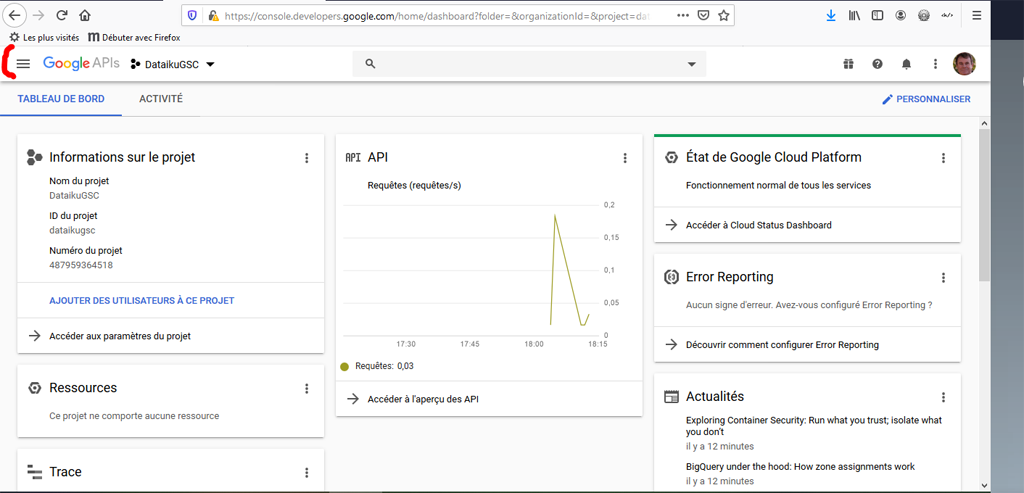Image resolution: width=1024 pixels, height=493 pixels.
Task: Click the Error Reporting card title
Action: [x=729, y=277]
